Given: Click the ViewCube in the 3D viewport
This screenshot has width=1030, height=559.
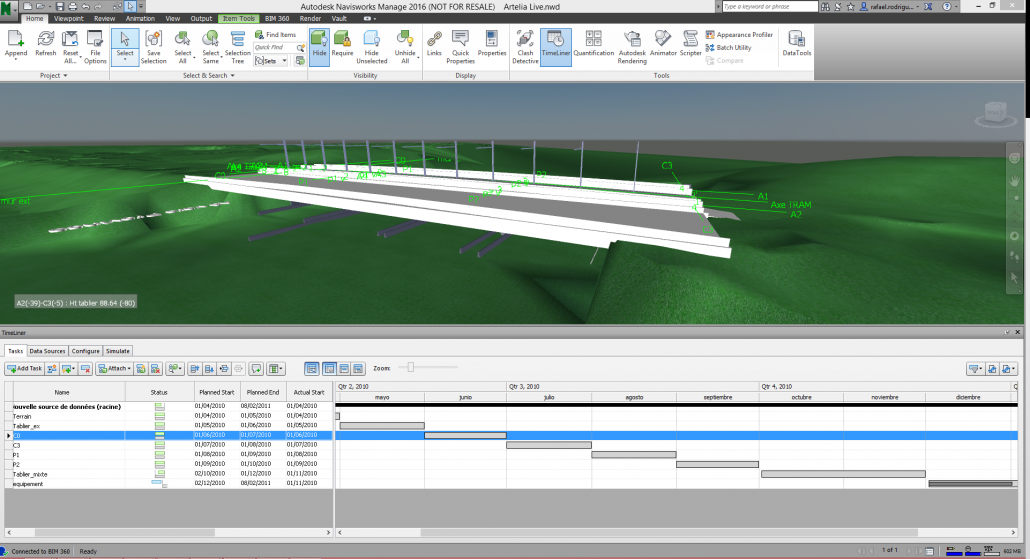Looking at the screenshot, I should [x=994, y=112].
